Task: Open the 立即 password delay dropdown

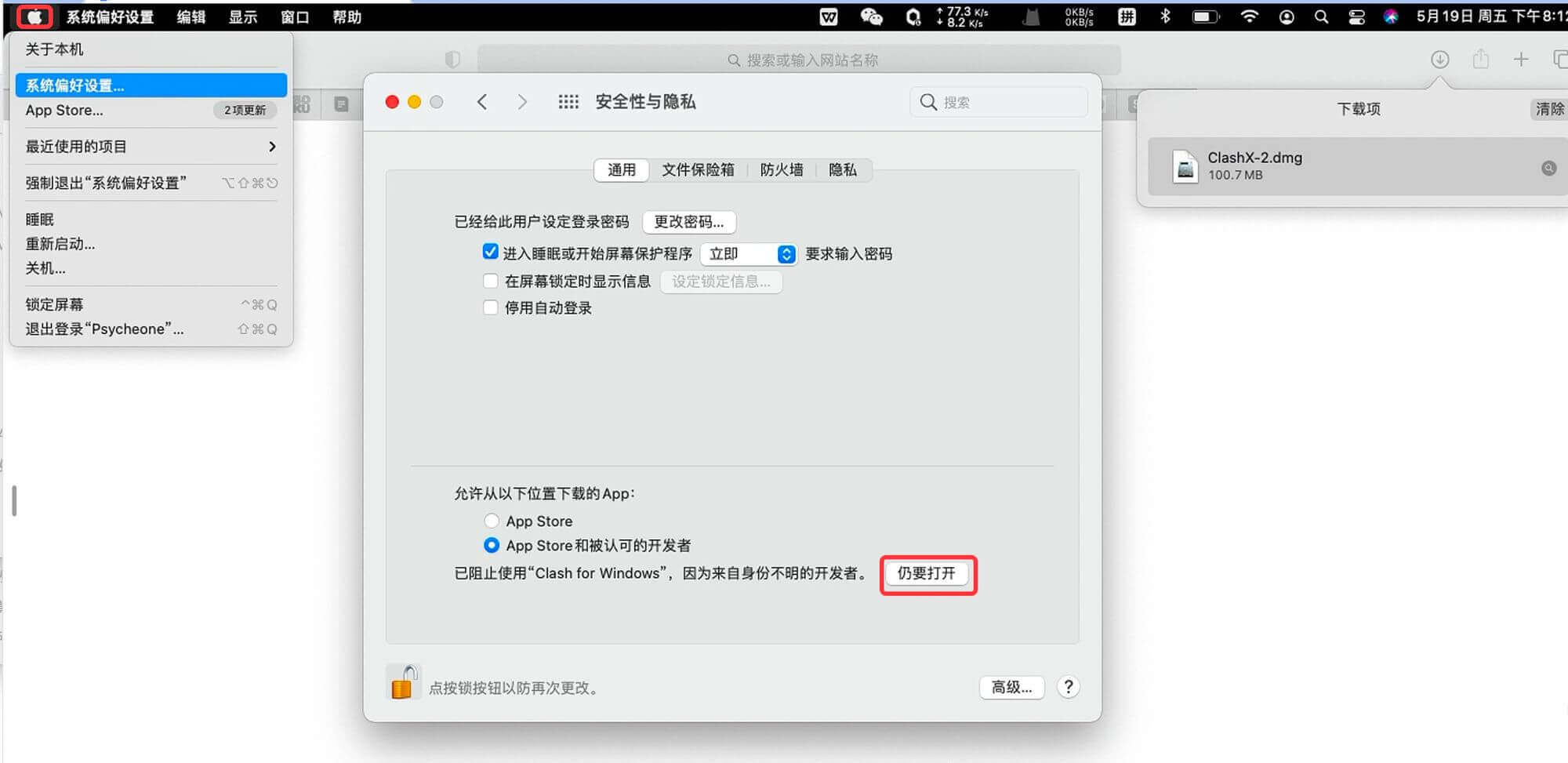Action: tap(749, 254)
